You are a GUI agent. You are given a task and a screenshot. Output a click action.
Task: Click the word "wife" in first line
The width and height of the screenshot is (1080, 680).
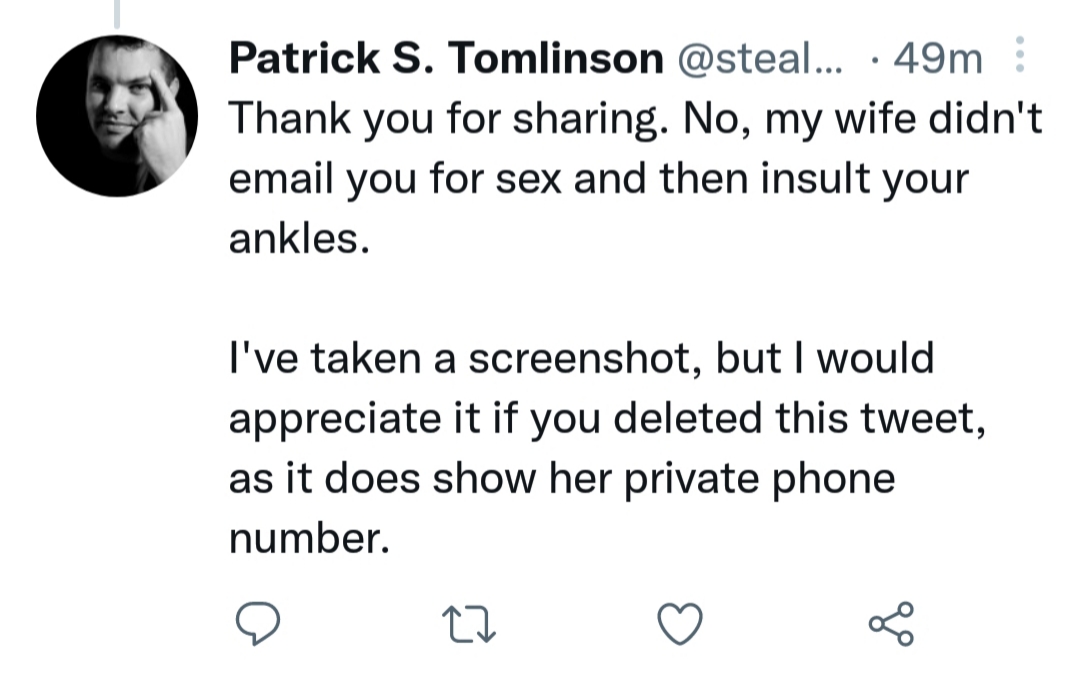click(x=875, y=118)
